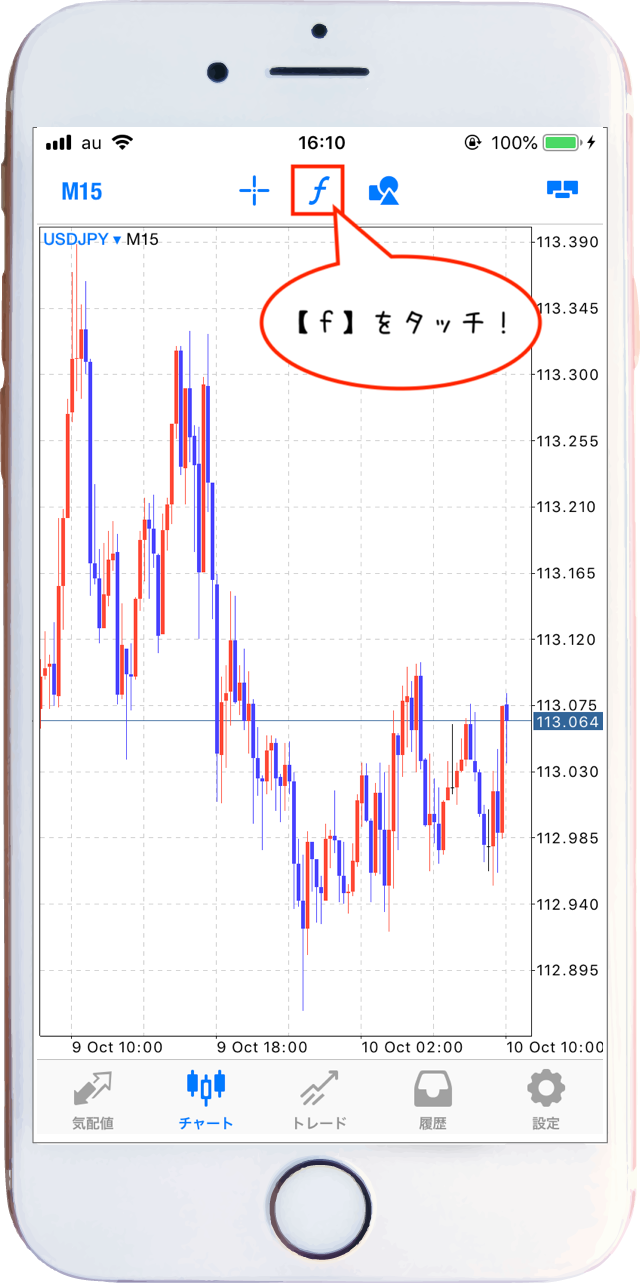Tap the 113.390 price scale label
Screen dimensions: 640x1283
pos(567,242)
